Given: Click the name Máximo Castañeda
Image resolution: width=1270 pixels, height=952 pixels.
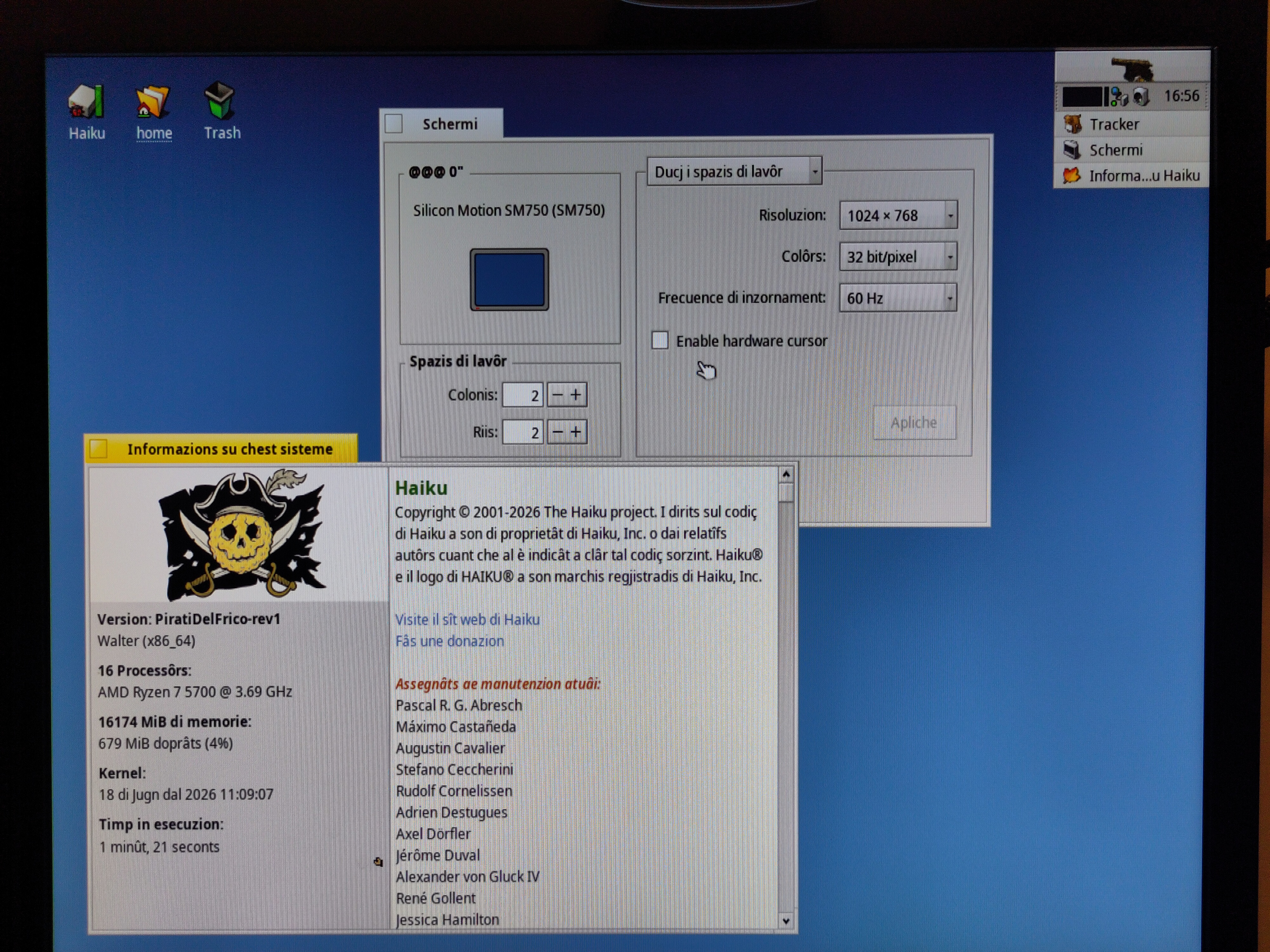Looking at the screenshot, I should click(456, 727).
